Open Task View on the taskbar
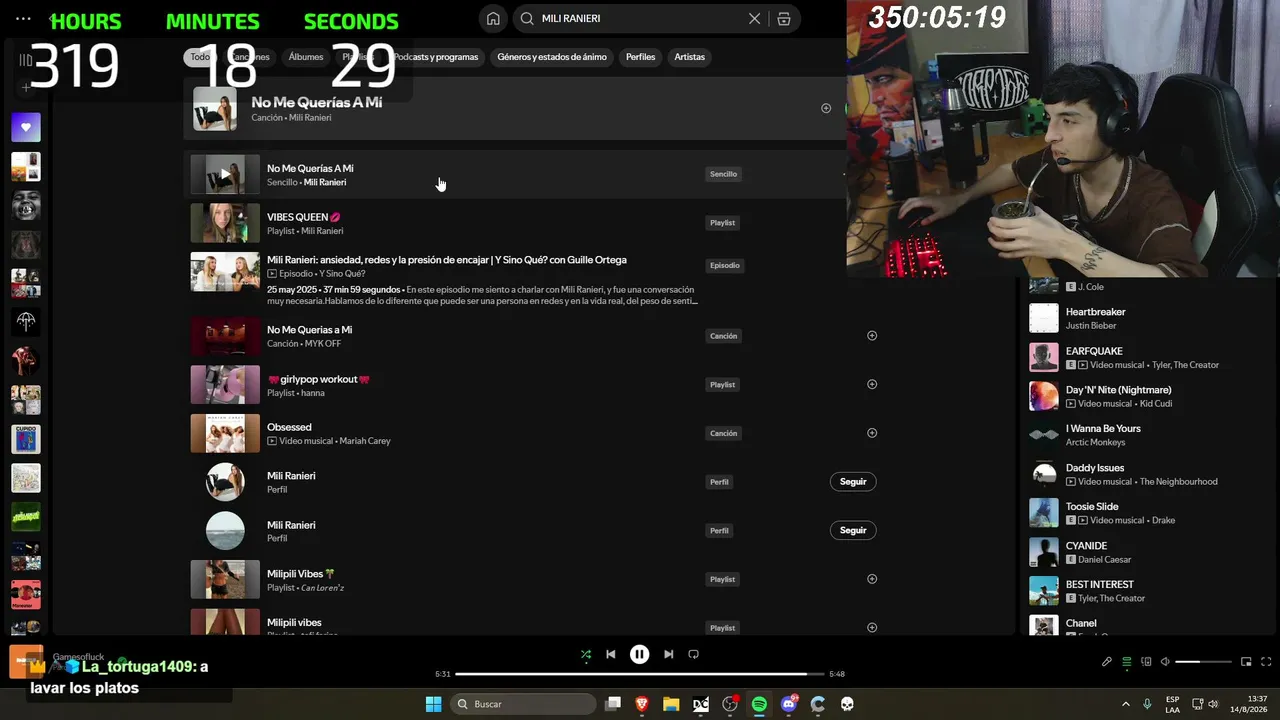1280x720 pixels. click(x=613, y=704)
